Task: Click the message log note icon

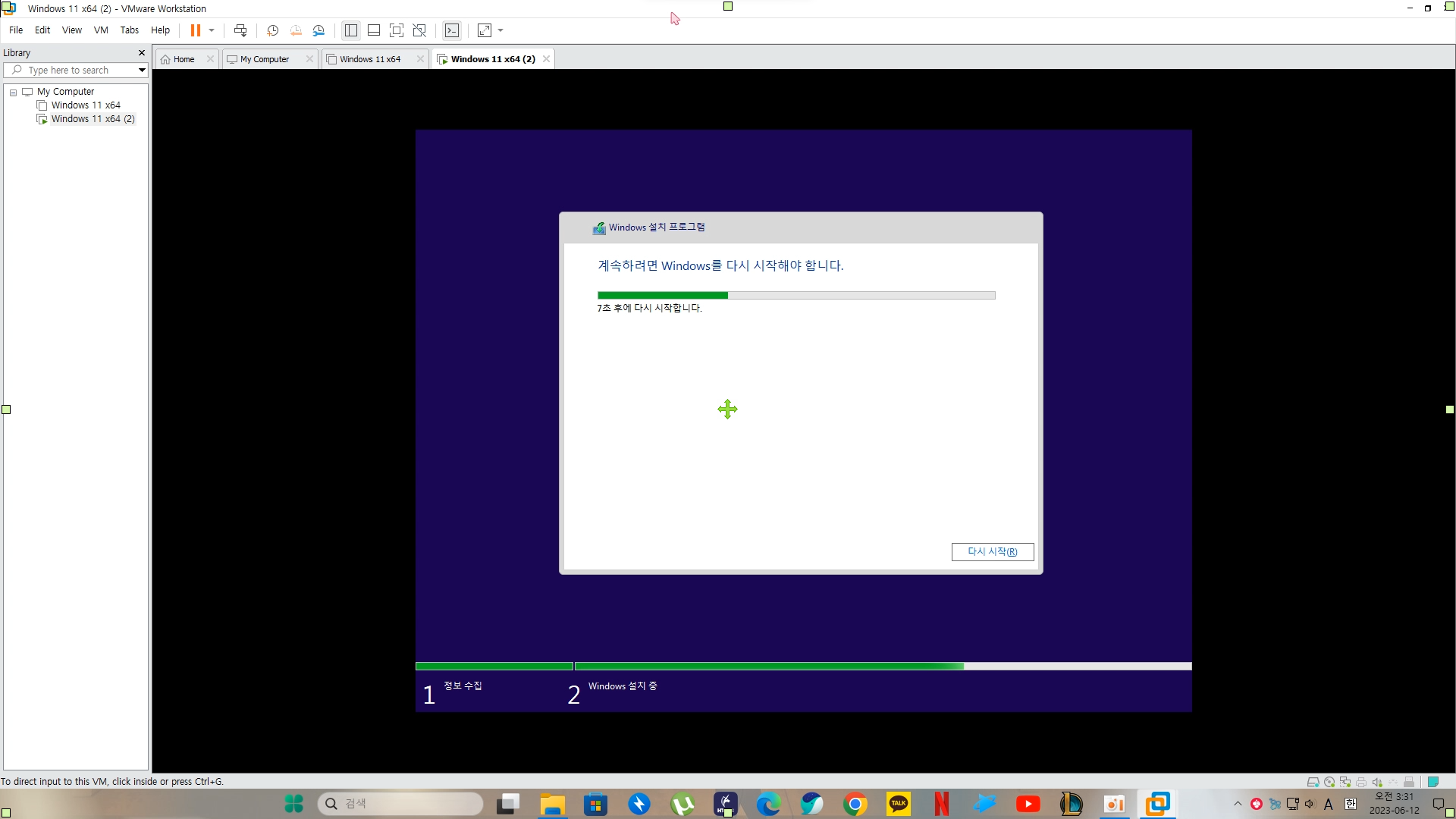Action: pos(1433,782)
